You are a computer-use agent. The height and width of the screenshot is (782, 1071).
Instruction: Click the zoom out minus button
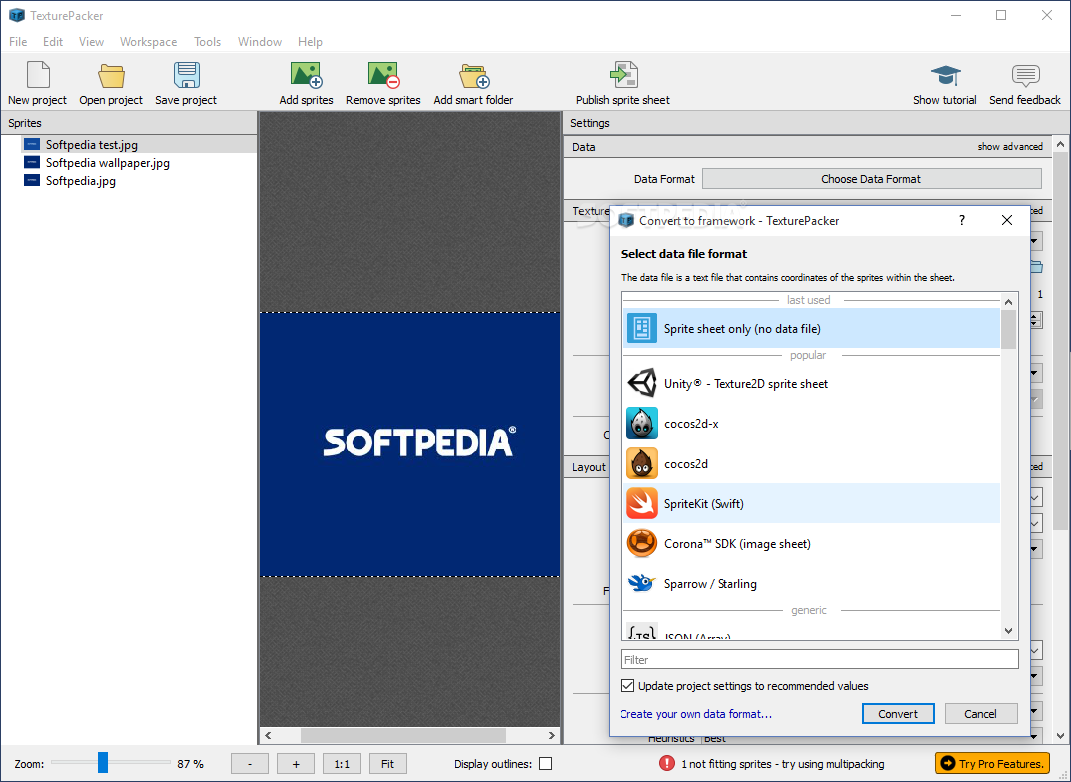(249, 764)
